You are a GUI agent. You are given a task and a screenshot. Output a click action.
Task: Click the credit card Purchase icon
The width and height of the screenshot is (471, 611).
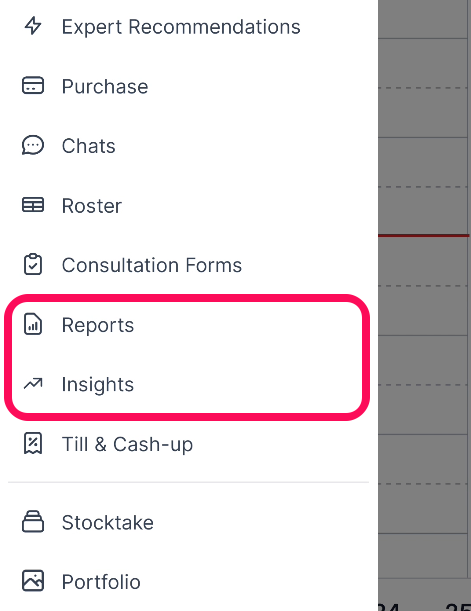click(x=33, y=86)
